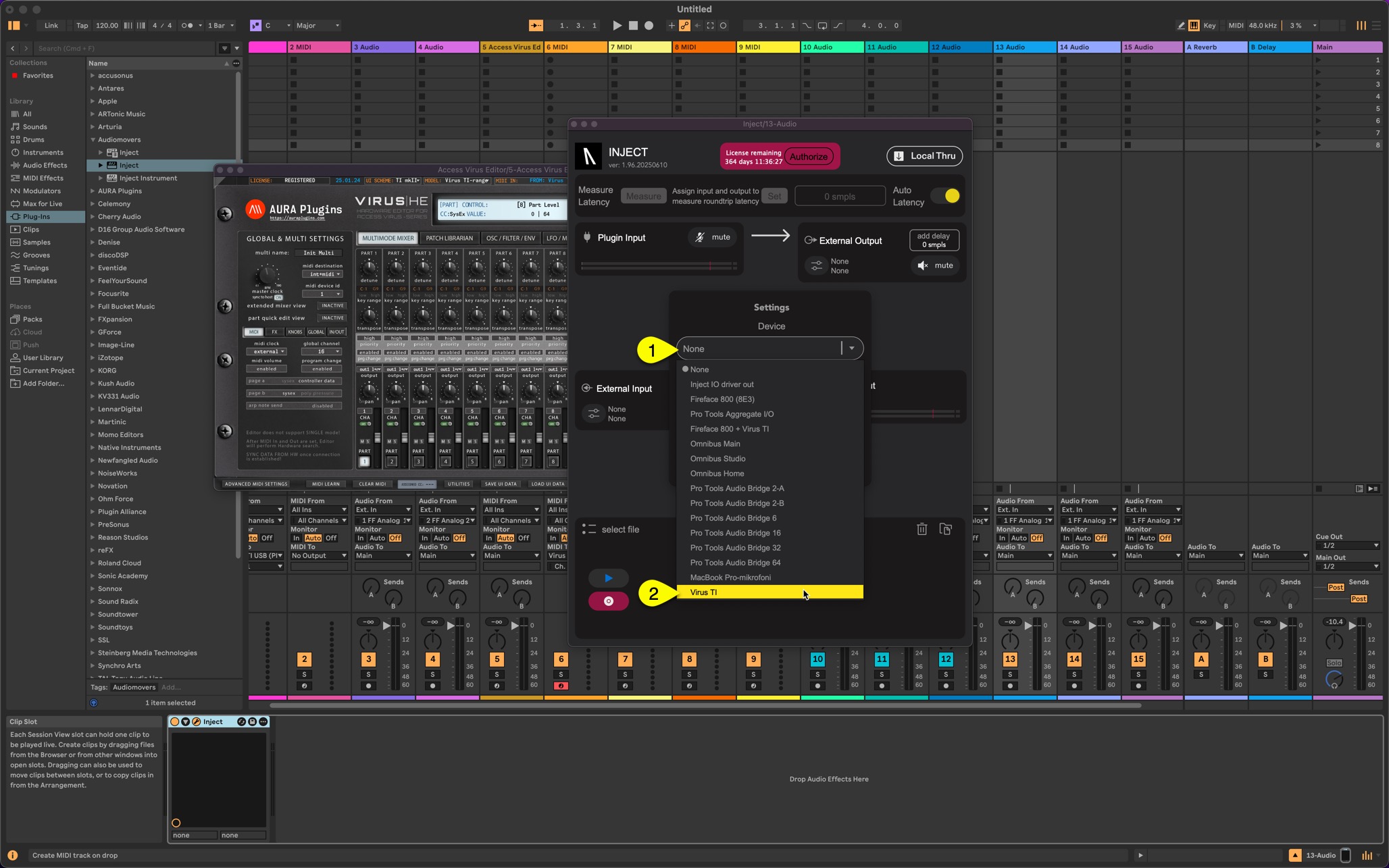Viewport: 1389px width, 868px height.
Task: Solo track 10 with the S button
Action: coord(817,674)
